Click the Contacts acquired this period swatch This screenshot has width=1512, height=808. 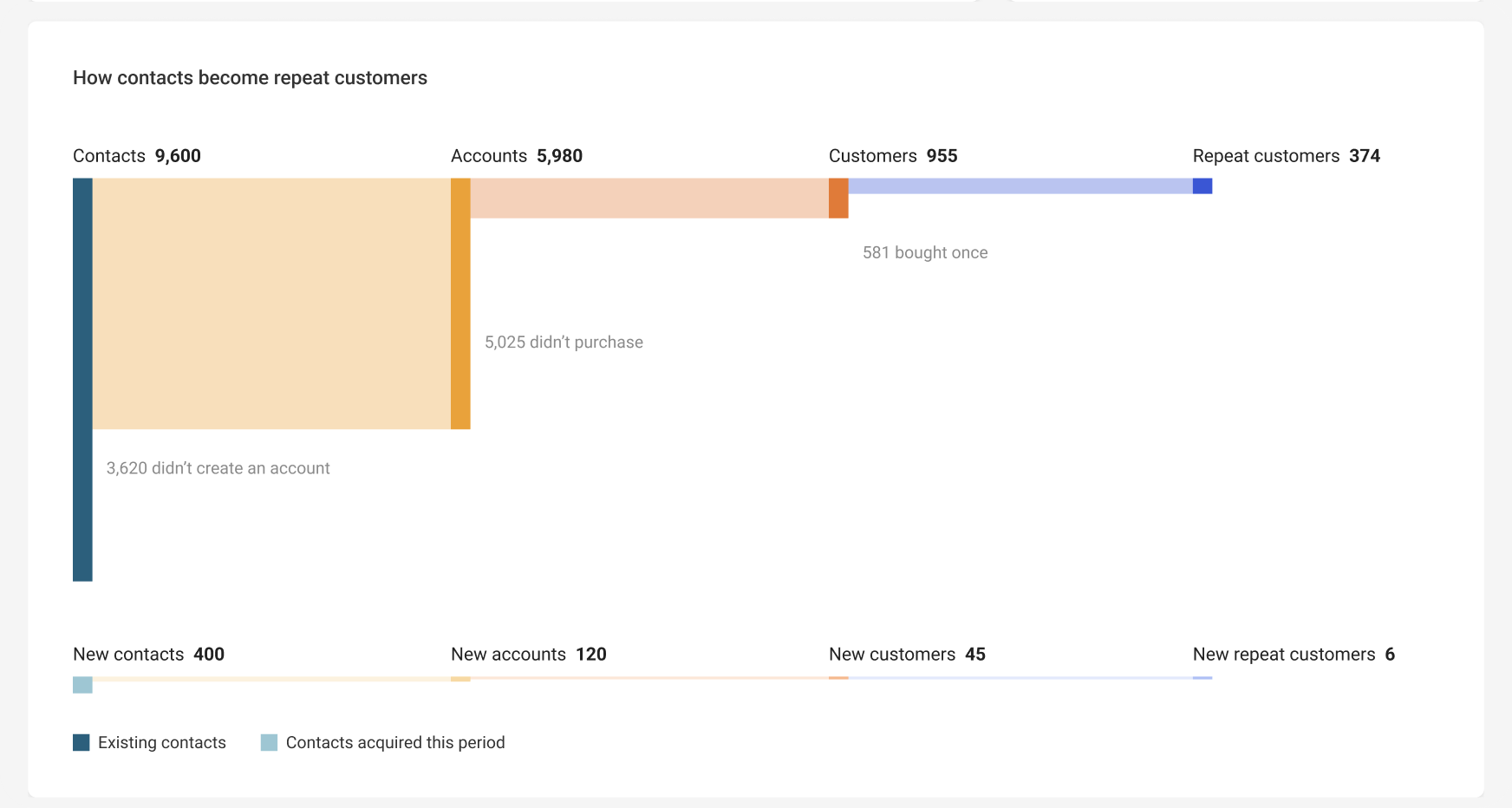[x=269, y=742]
